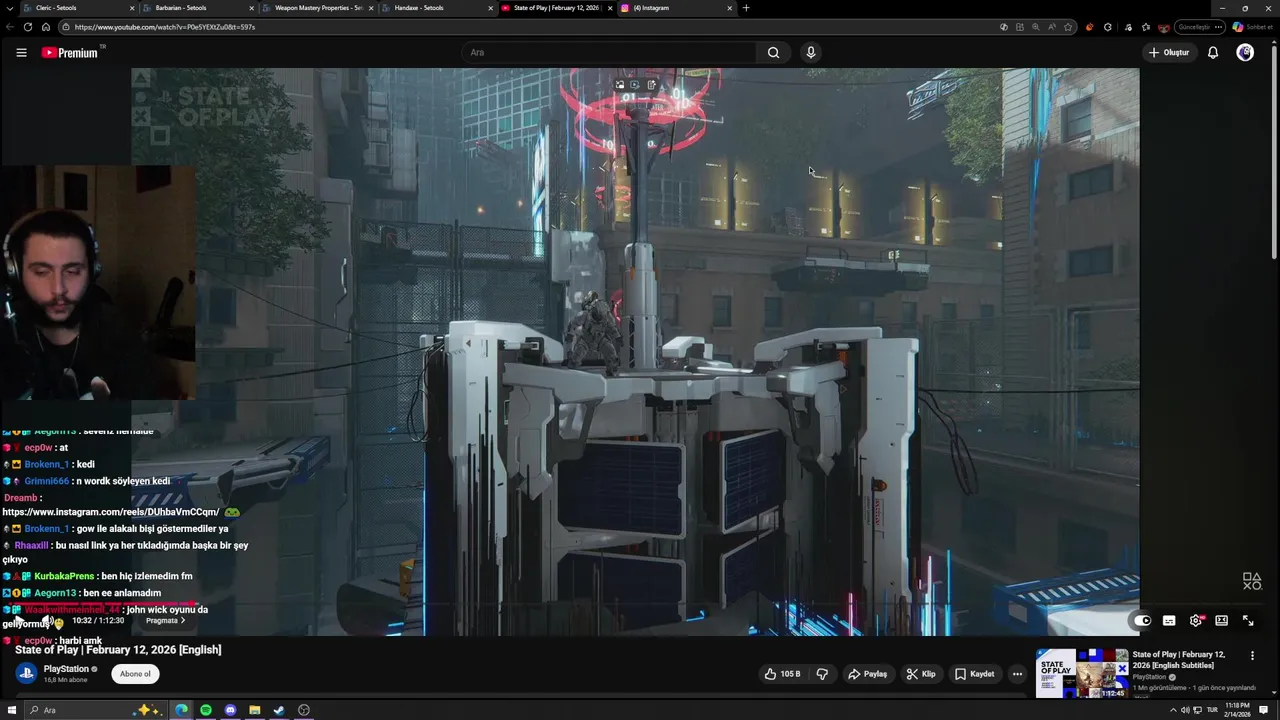Expand the Pragmata chapter chevron
The height and width of the screenshot is (720, 1280).
[x=182, y=621]
